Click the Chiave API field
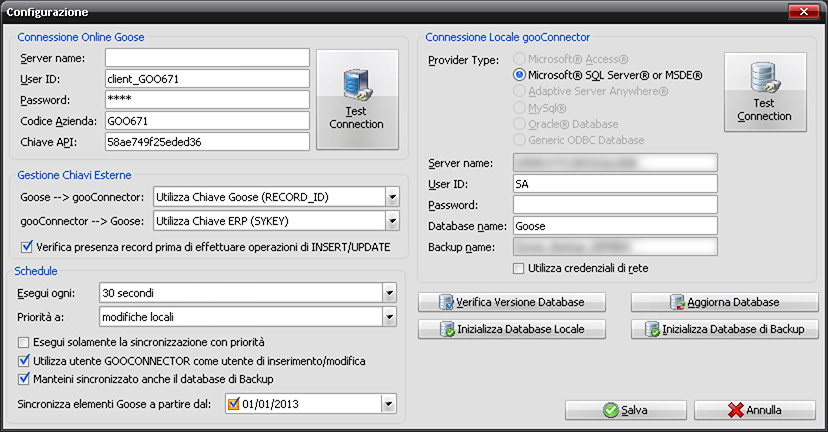Screen dimensions: 828x432 (x=207, y=142)
